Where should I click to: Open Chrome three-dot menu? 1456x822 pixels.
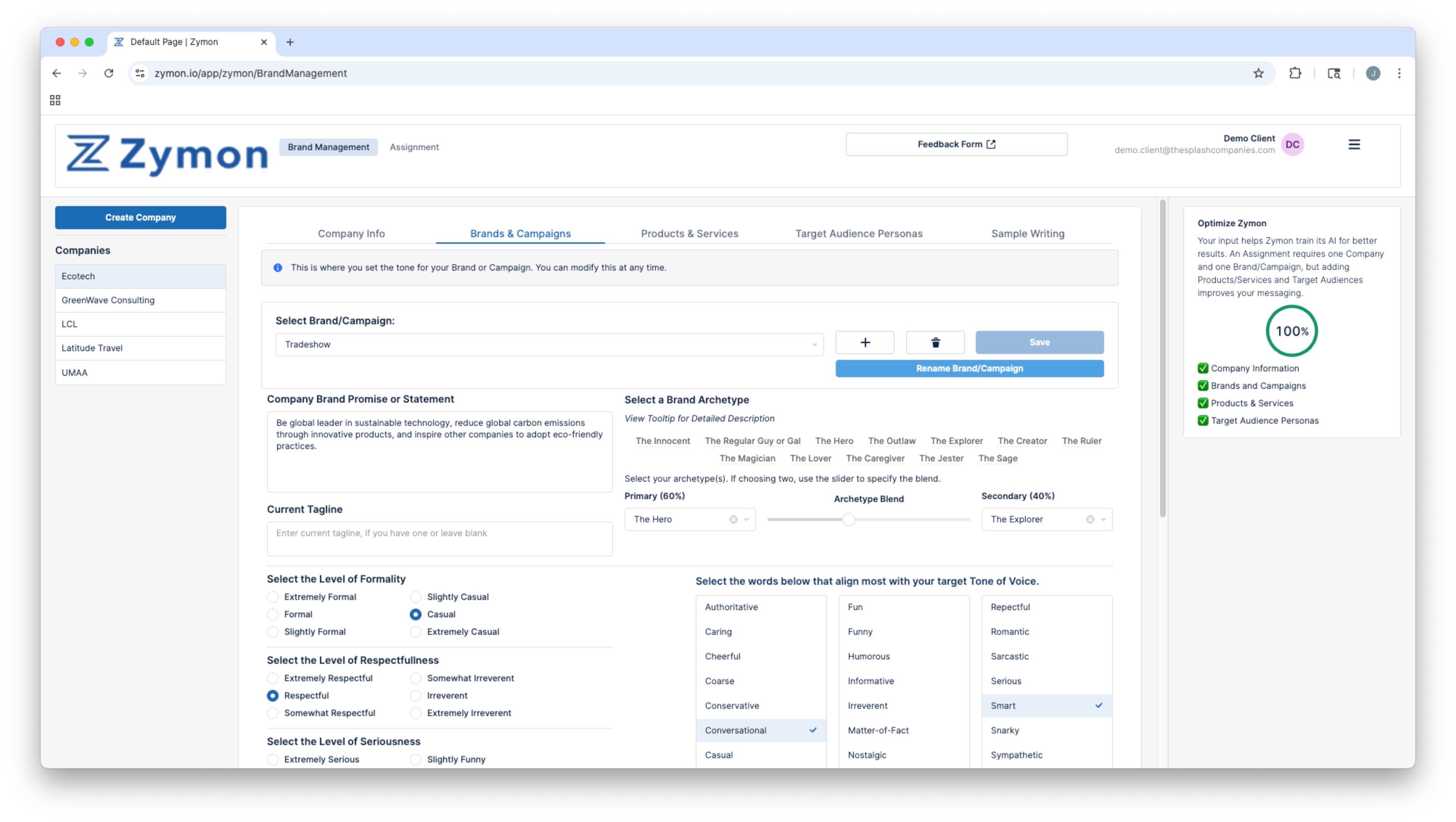point(1399,73)
